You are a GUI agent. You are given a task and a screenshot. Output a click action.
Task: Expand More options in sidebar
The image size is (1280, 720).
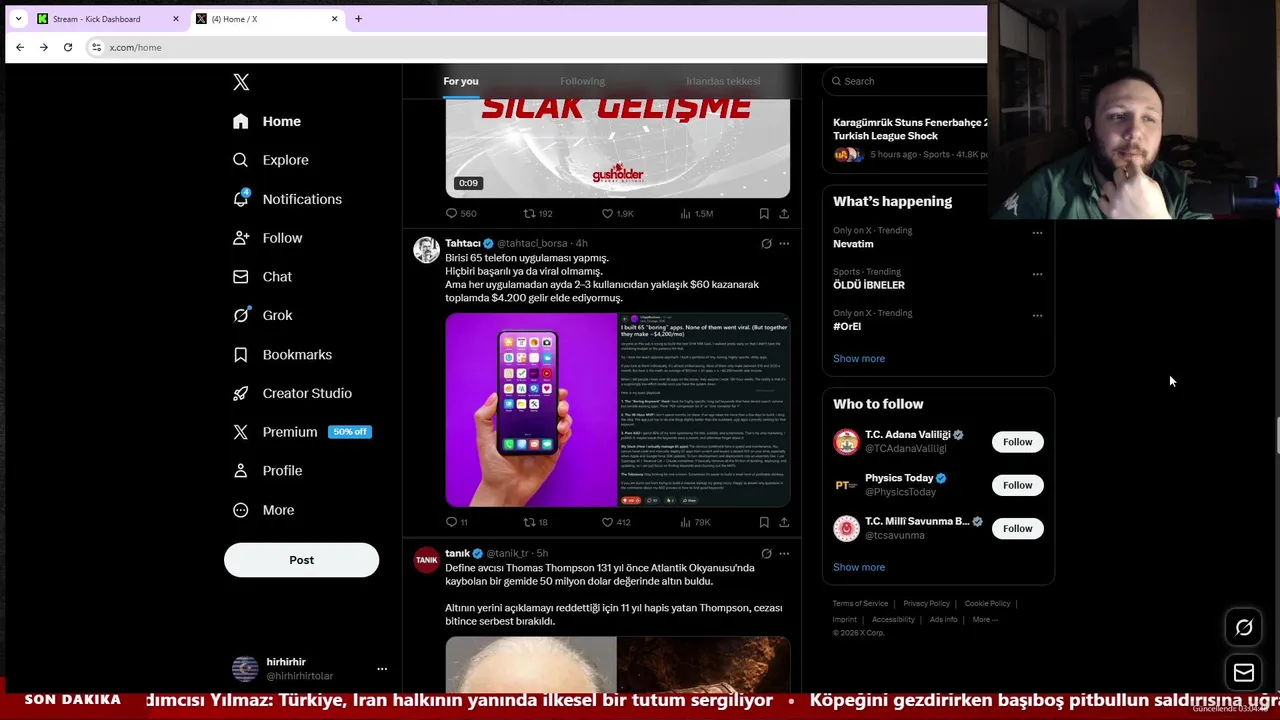click(264, 510)
